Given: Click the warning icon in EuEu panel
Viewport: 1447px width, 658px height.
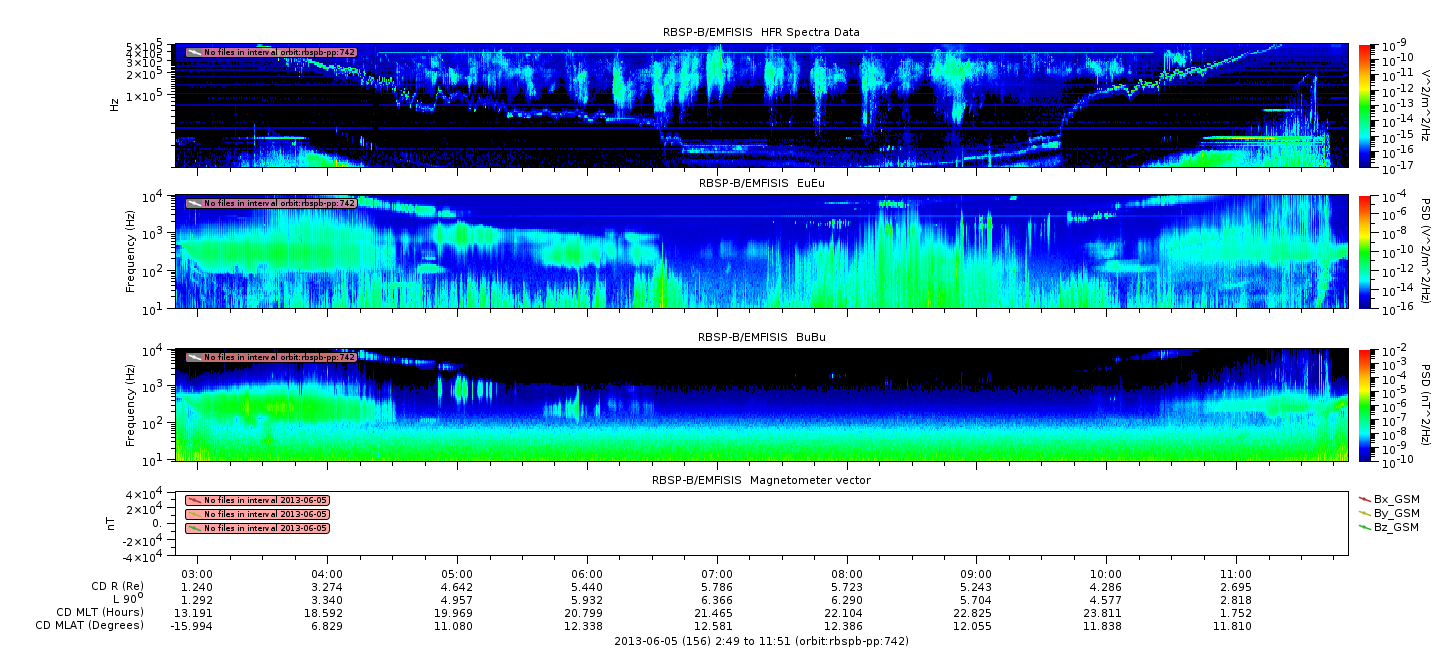Looking at the screenshot, I should coord(194,203).
